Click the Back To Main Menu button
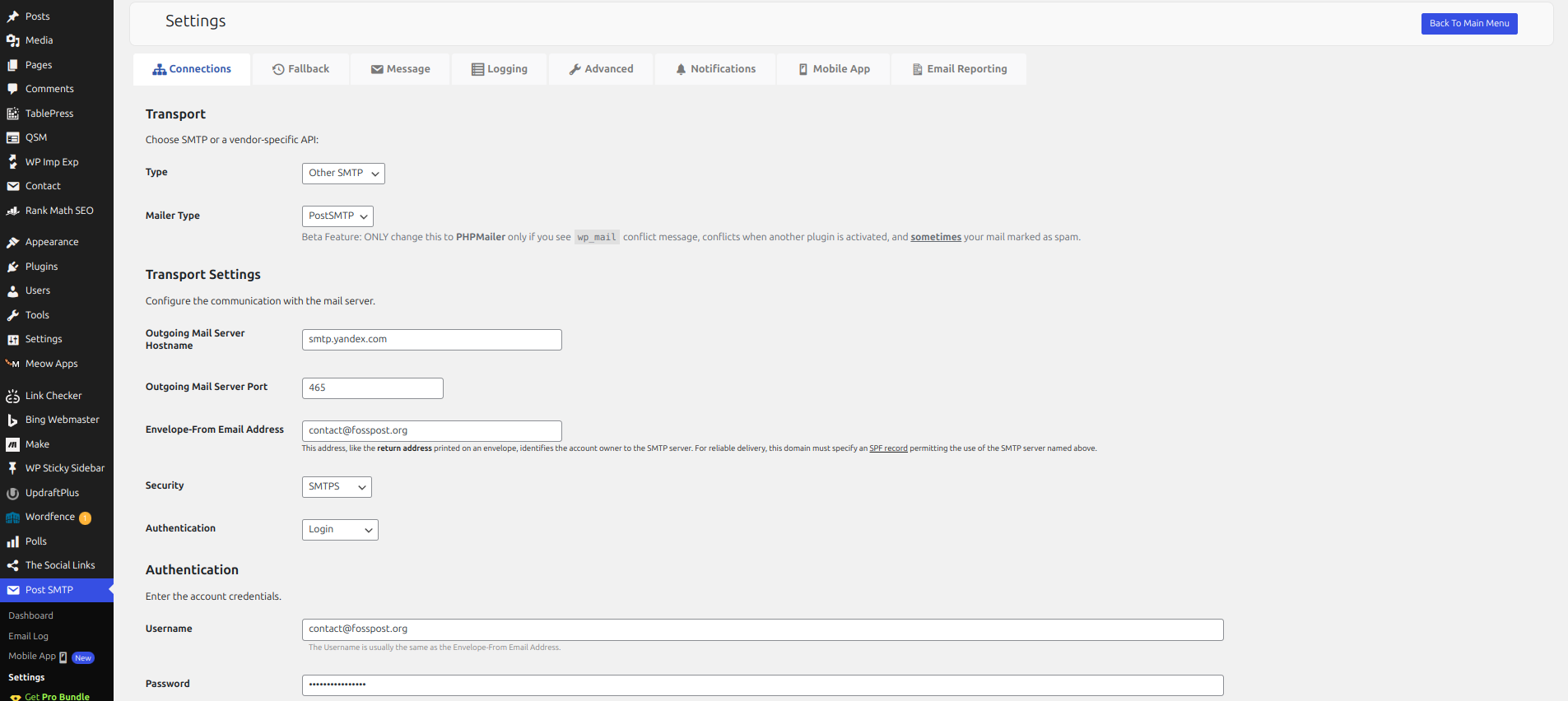The height and width of the screenshot is (701, 1568). pos(1469,24)
